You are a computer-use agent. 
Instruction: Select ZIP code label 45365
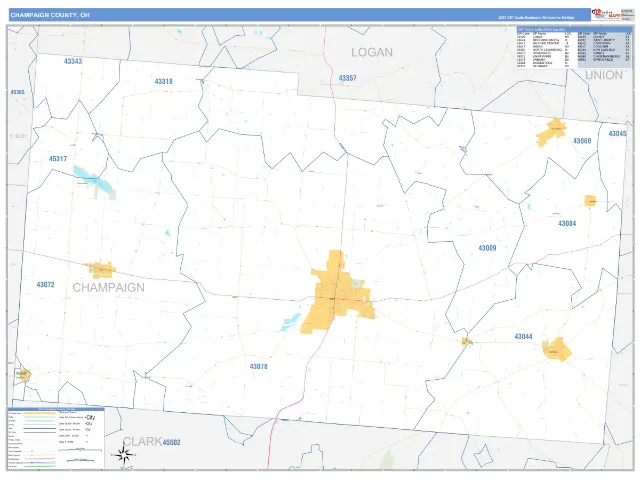click(x=17, y=92)
